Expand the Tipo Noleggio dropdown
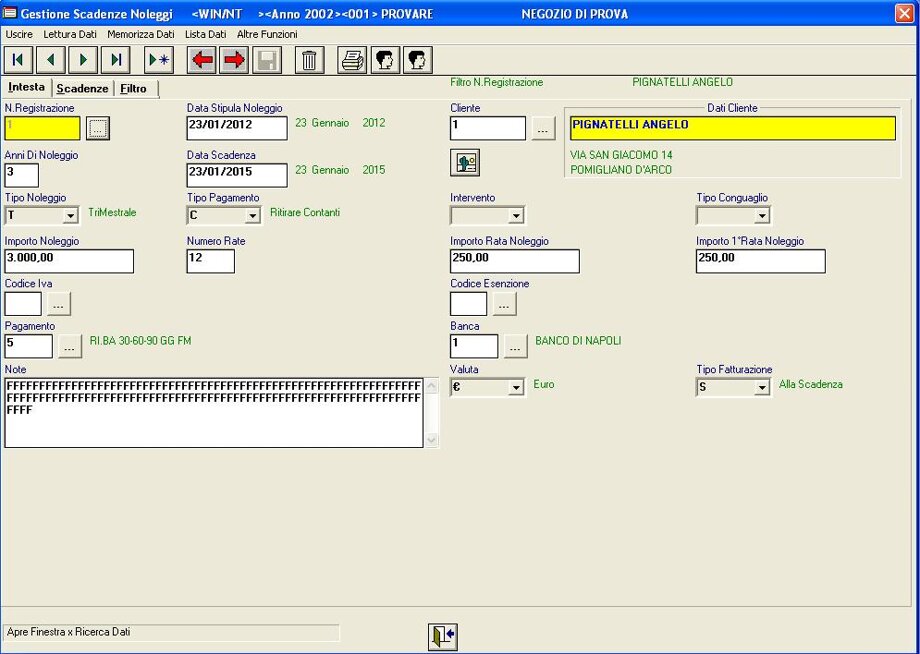 click(x=70, y=216)
